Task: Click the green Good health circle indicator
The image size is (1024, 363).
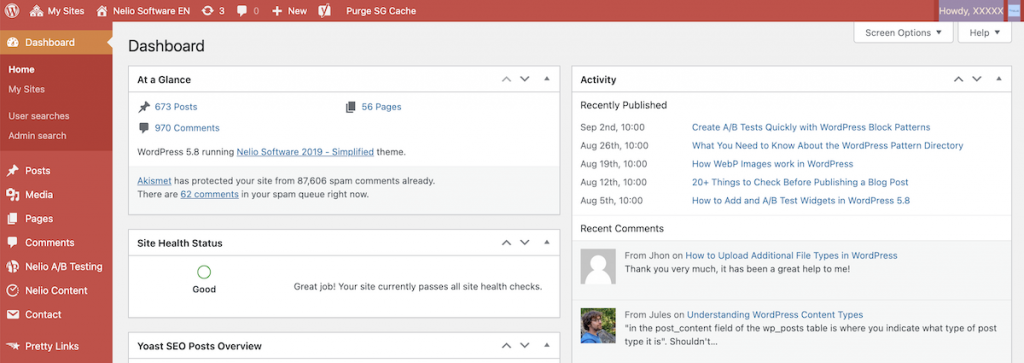Action: [204, 272]
